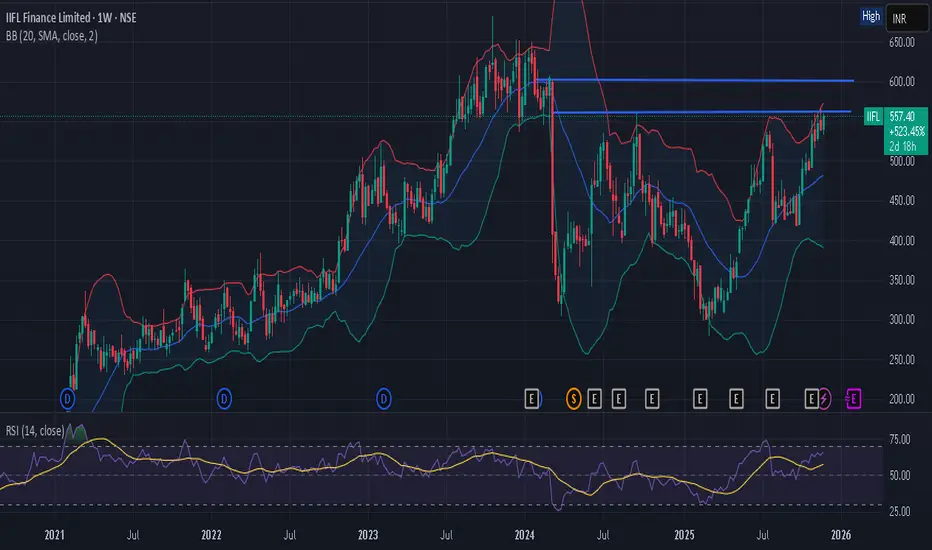Click the 2026 label on time axis
This screenshot has height=550, width=932.
pyautogui.click(x=841, y=535)
